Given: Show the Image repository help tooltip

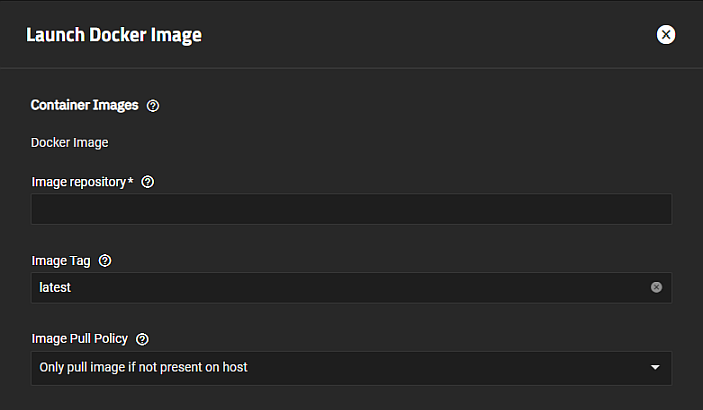Looking at the screenshot, I should (148, 182).
